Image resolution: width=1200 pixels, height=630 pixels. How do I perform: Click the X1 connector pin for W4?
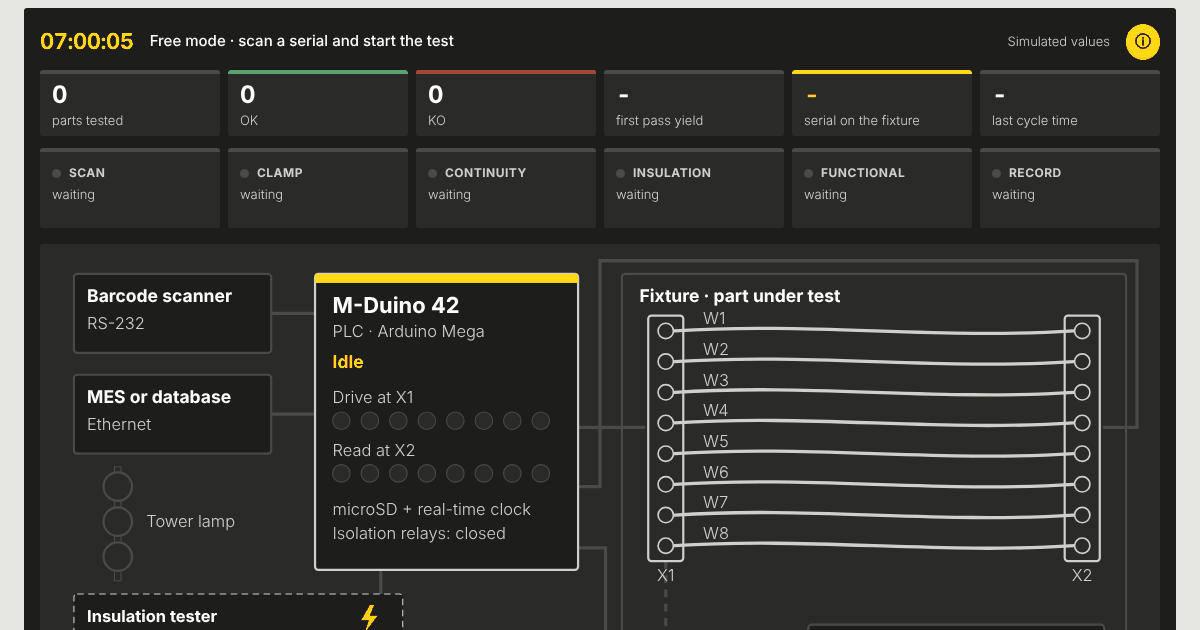point(665,423)
